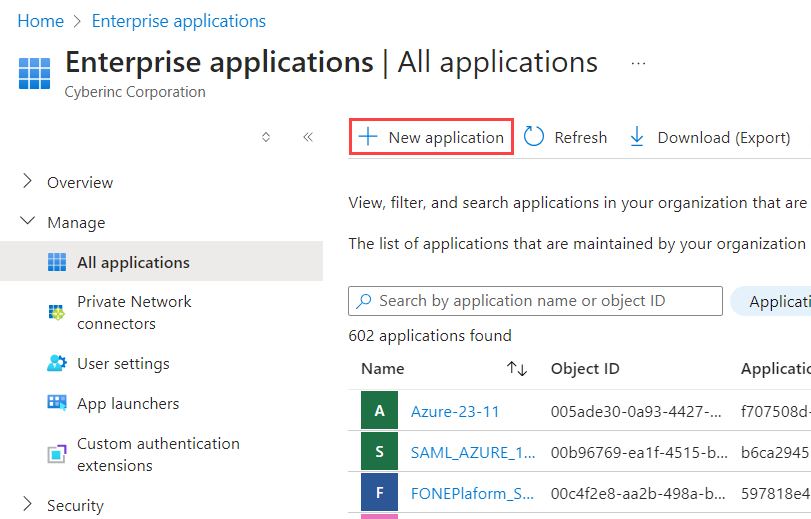Click the Name column header
The width and height of the screenshot is (811, 519).
[383, 368]
